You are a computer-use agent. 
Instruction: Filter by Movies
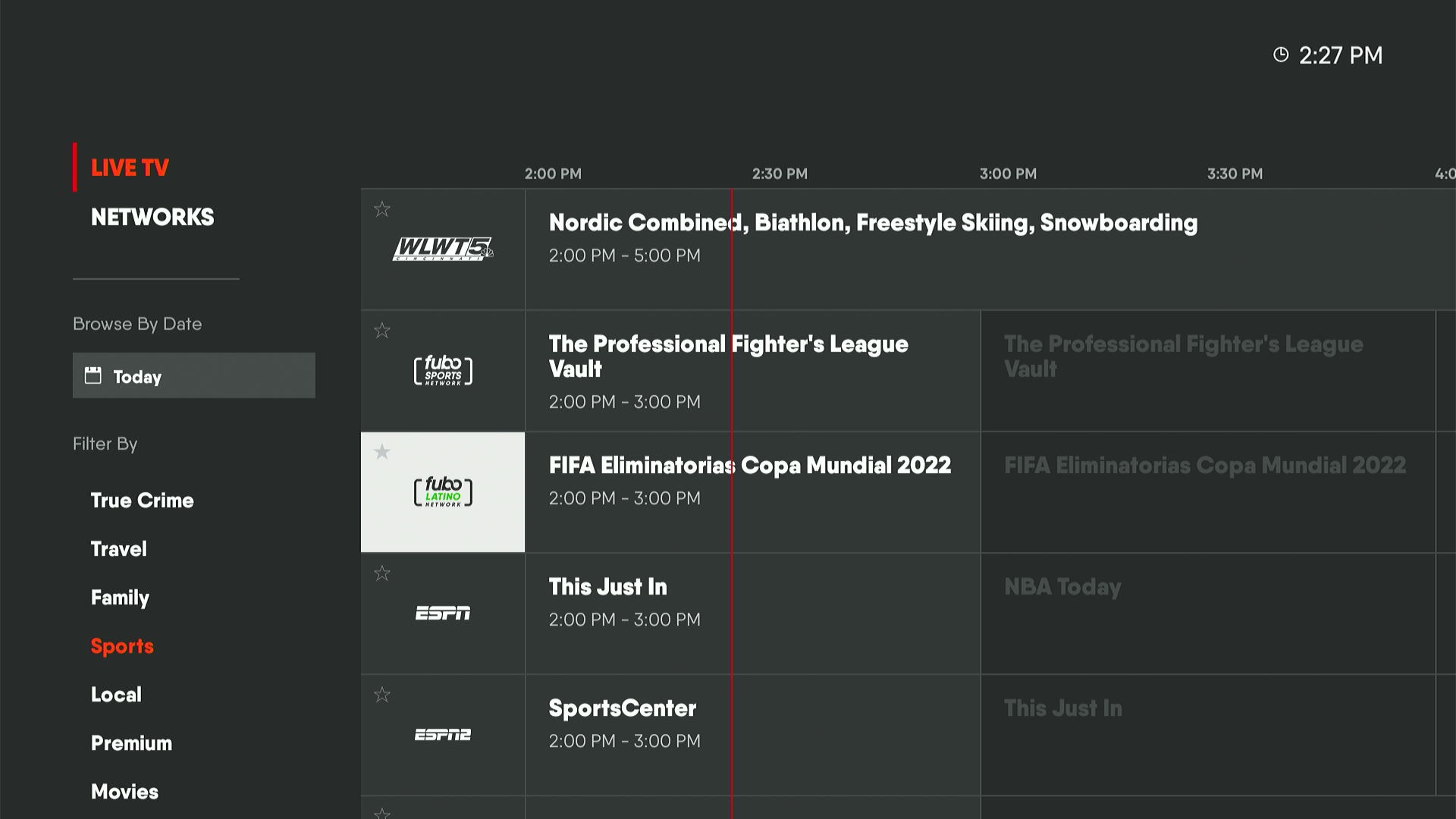124,792
